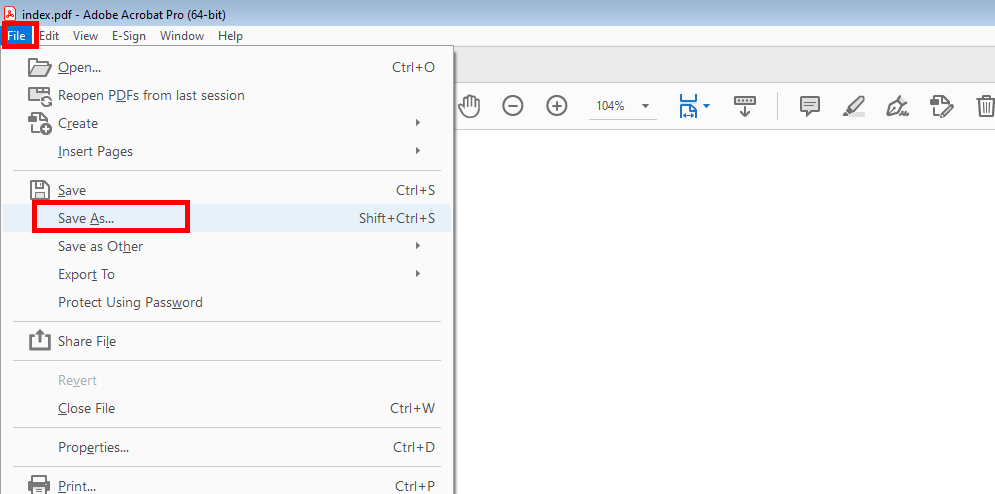Expand the Create submenu

click(227, 123)
